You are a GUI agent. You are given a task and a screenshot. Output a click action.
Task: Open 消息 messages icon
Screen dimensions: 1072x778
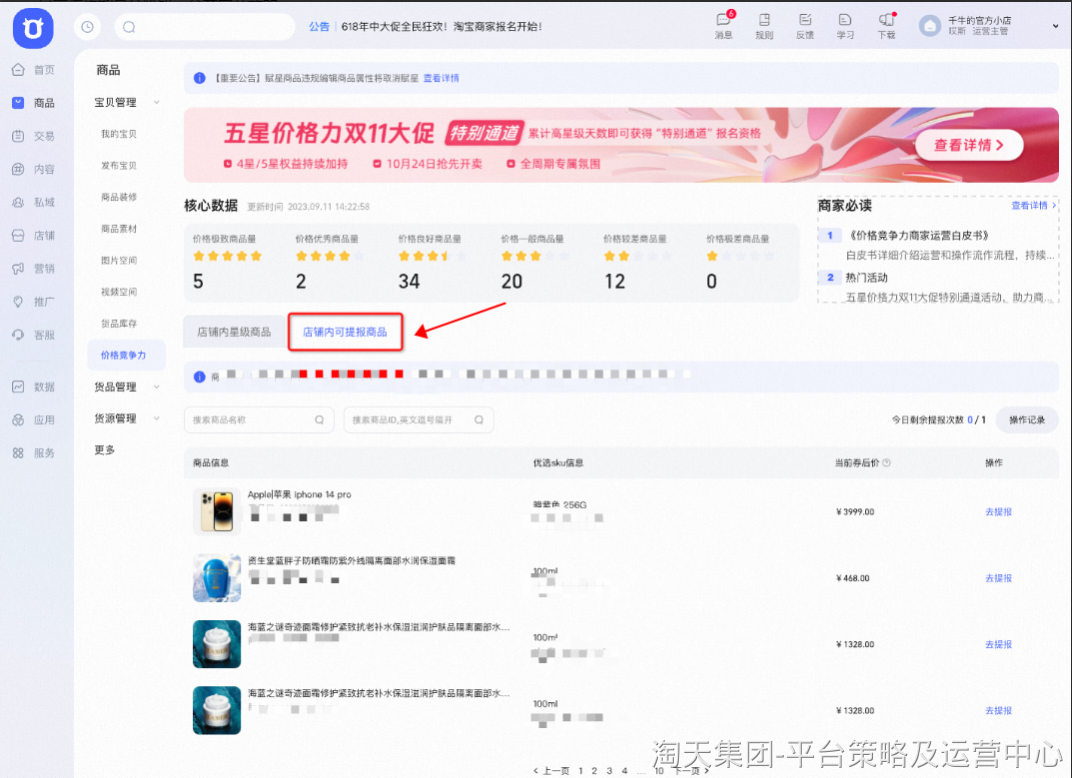[x=723, y=26]
